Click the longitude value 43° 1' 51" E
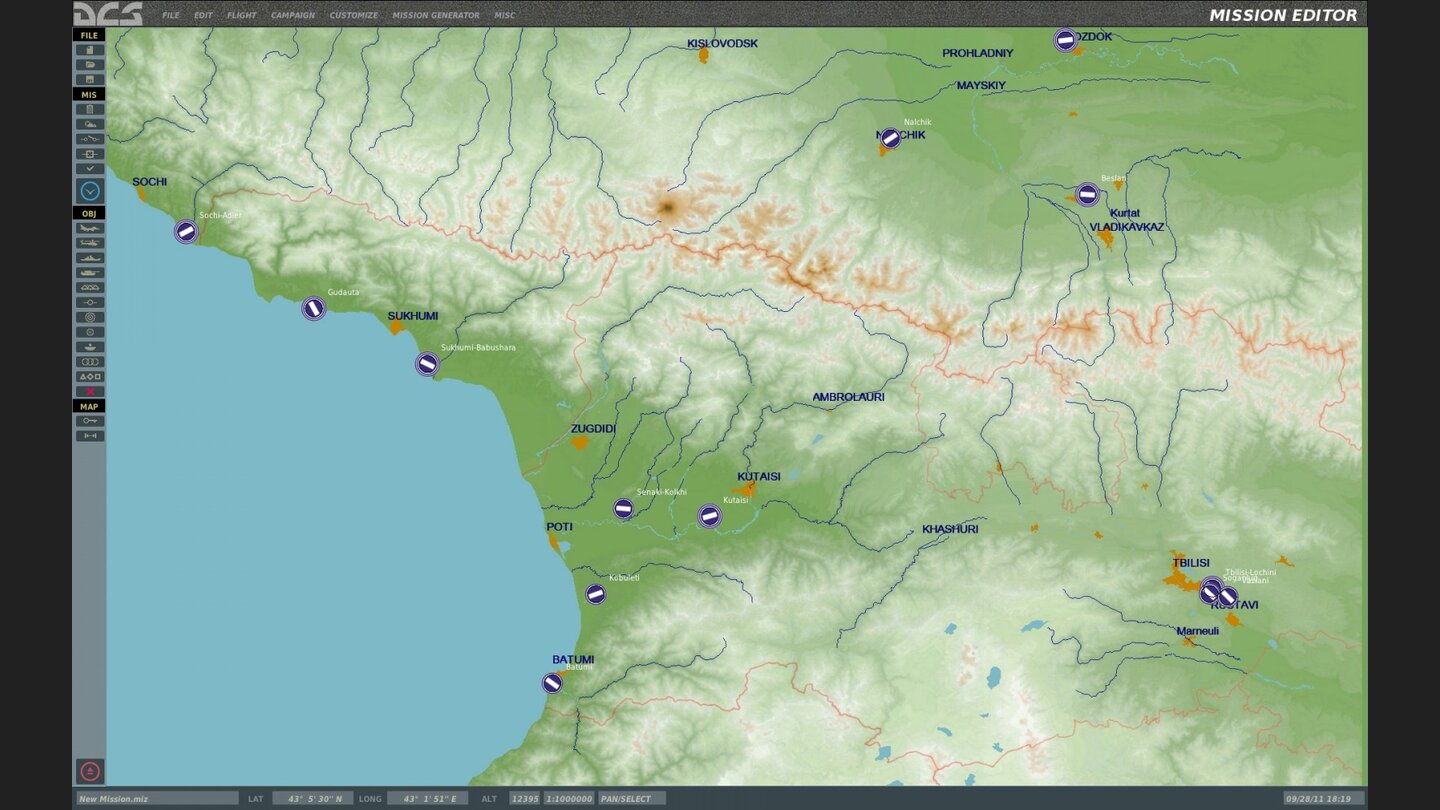This screenshot has height=810, width=1440. tap(428, 798)
